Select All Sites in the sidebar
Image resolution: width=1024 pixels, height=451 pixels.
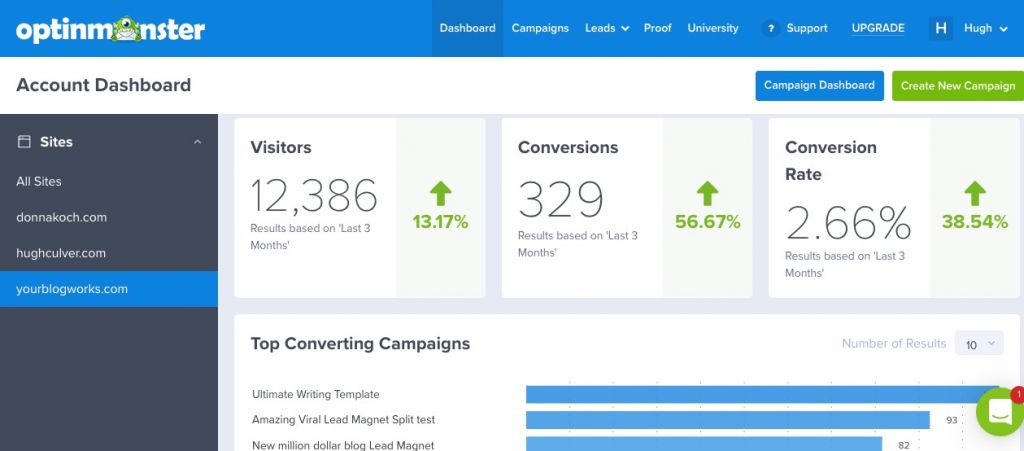109,181
